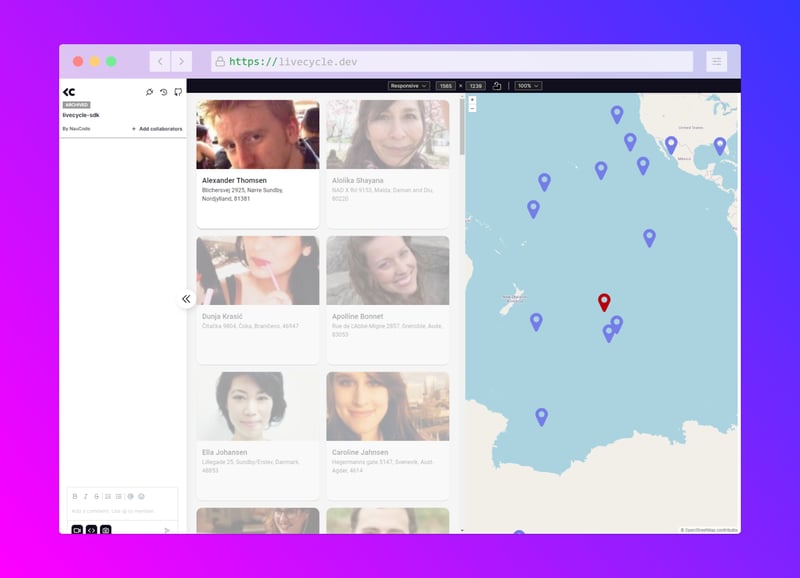Viewport: 800px width, 578px height.
Task: Click the video recording button
Action: (x=77, y=530)
